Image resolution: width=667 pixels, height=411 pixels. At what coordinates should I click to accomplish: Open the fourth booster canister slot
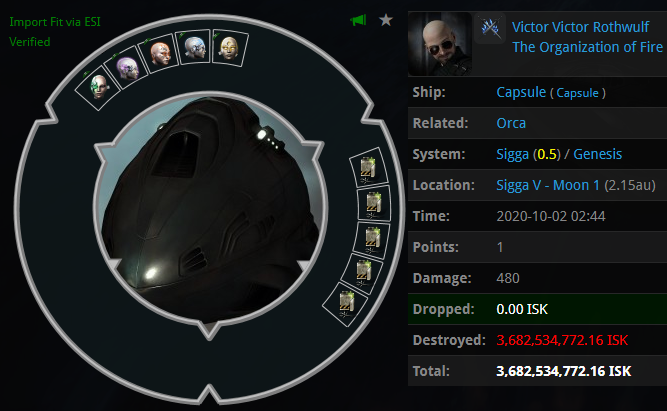[x=363, y=273]
